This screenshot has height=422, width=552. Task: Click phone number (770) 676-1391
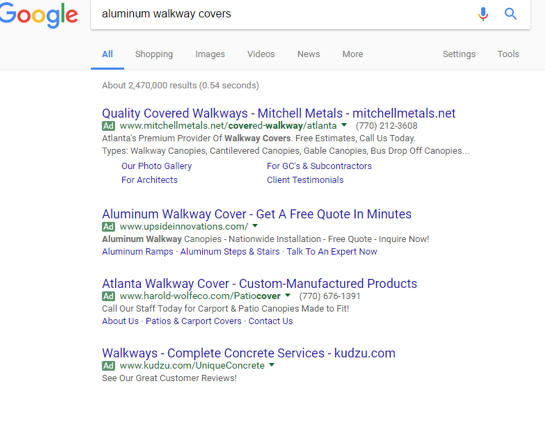tap(330, 296)
